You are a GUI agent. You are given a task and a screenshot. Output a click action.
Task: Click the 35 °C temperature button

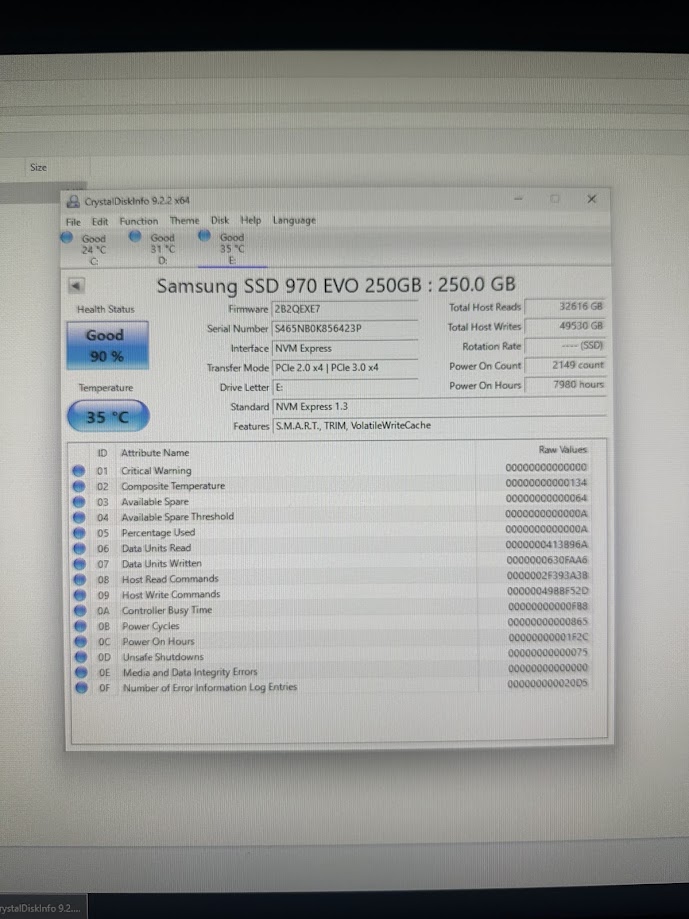108,416
